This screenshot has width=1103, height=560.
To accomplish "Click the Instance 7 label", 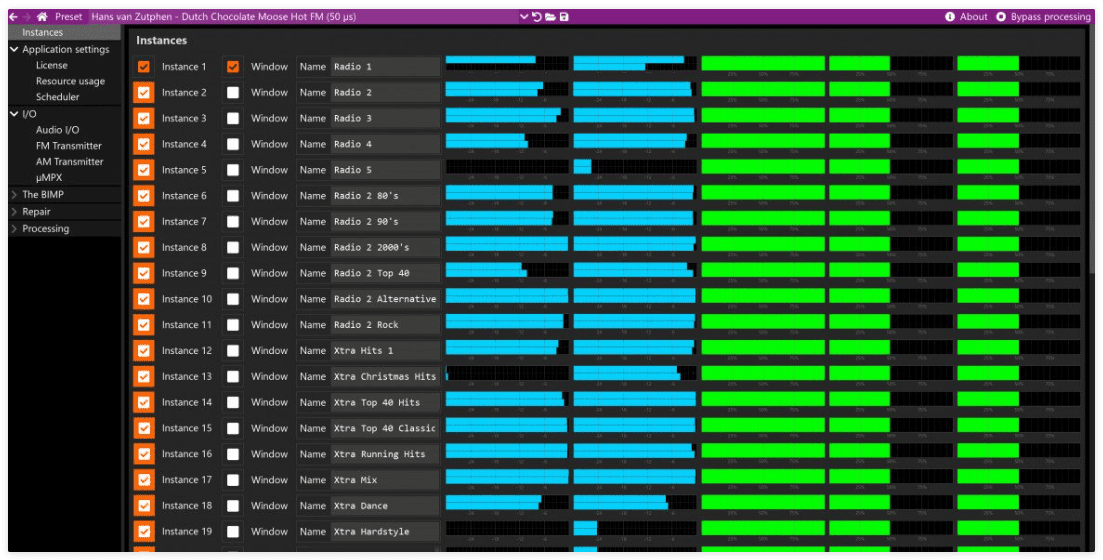I will 184,222.
